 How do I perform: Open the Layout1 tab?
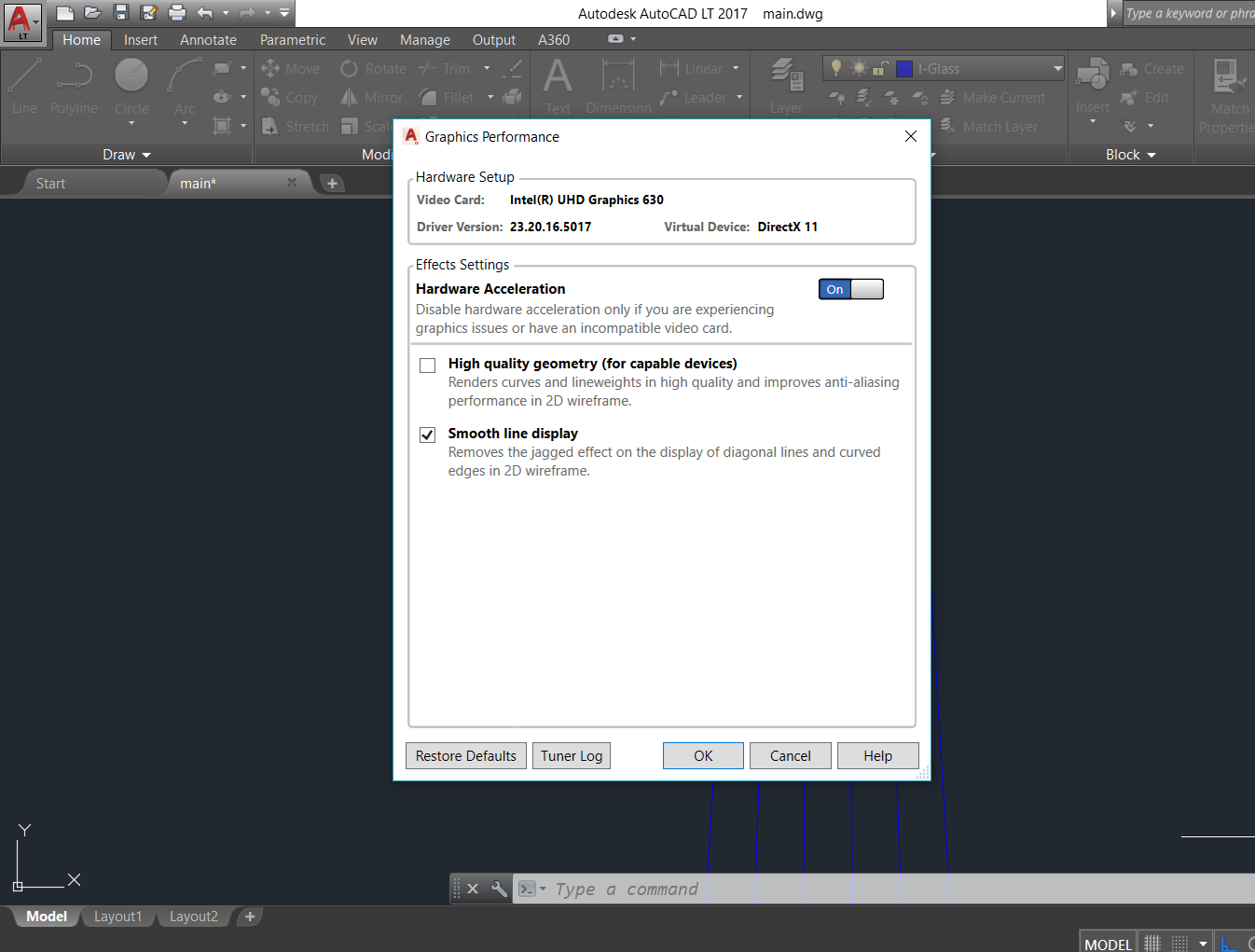tap(118, 916)
